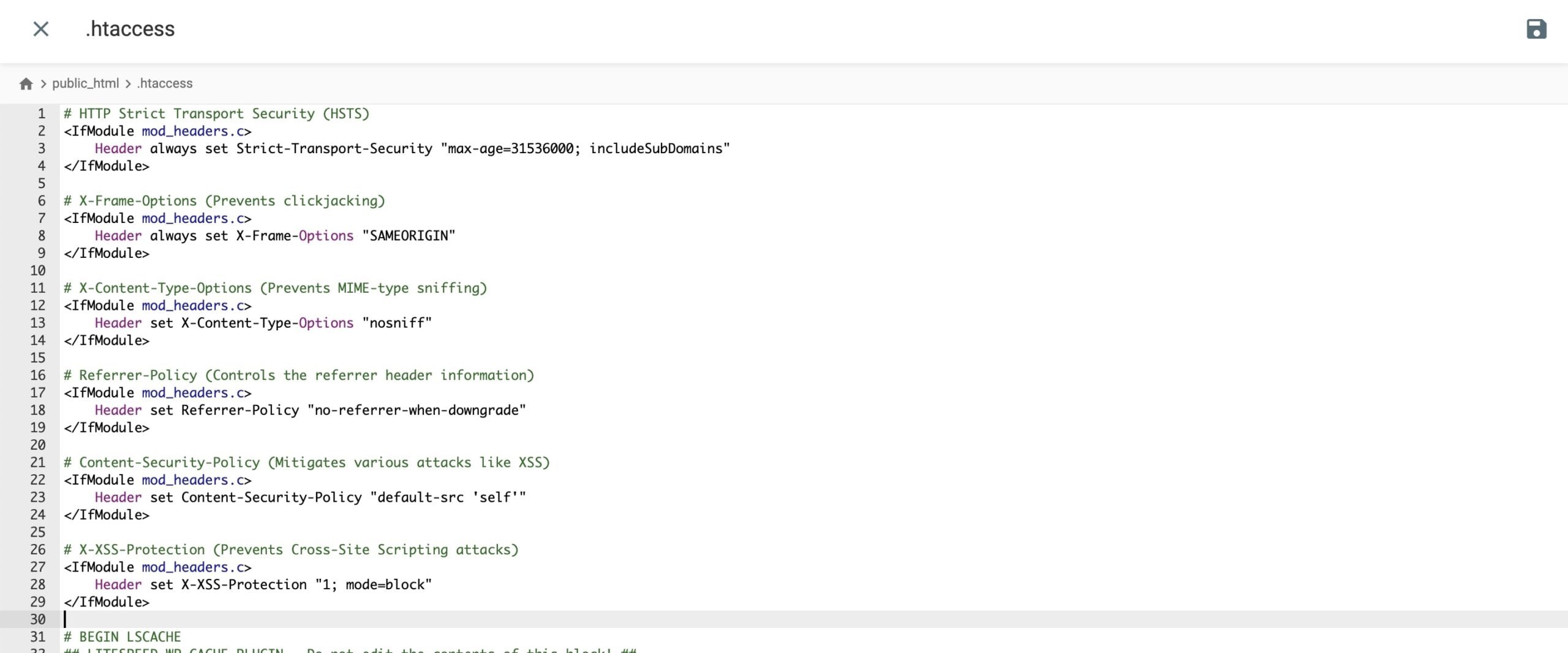1568x653 pixels.
Task: Click the save file icon
Action: point(1536,29)
